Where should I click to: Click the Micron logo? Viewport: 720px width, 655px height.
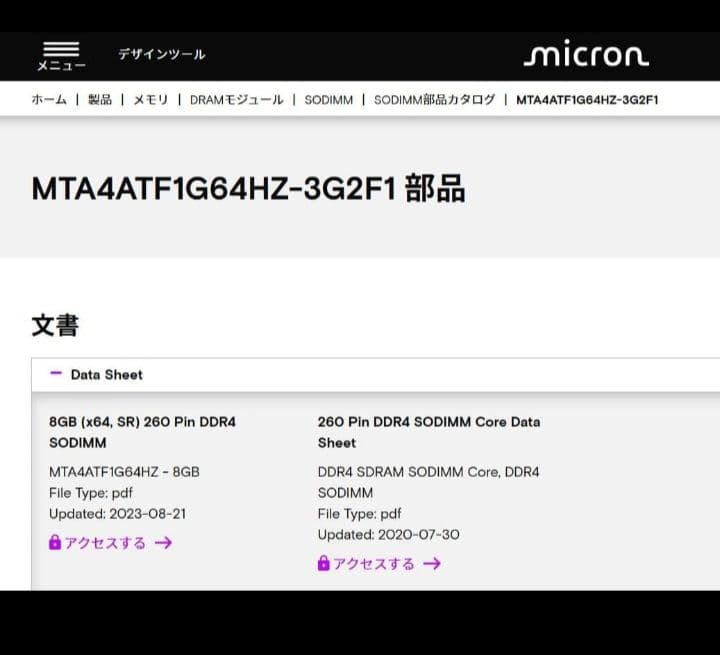coord(586,54)
